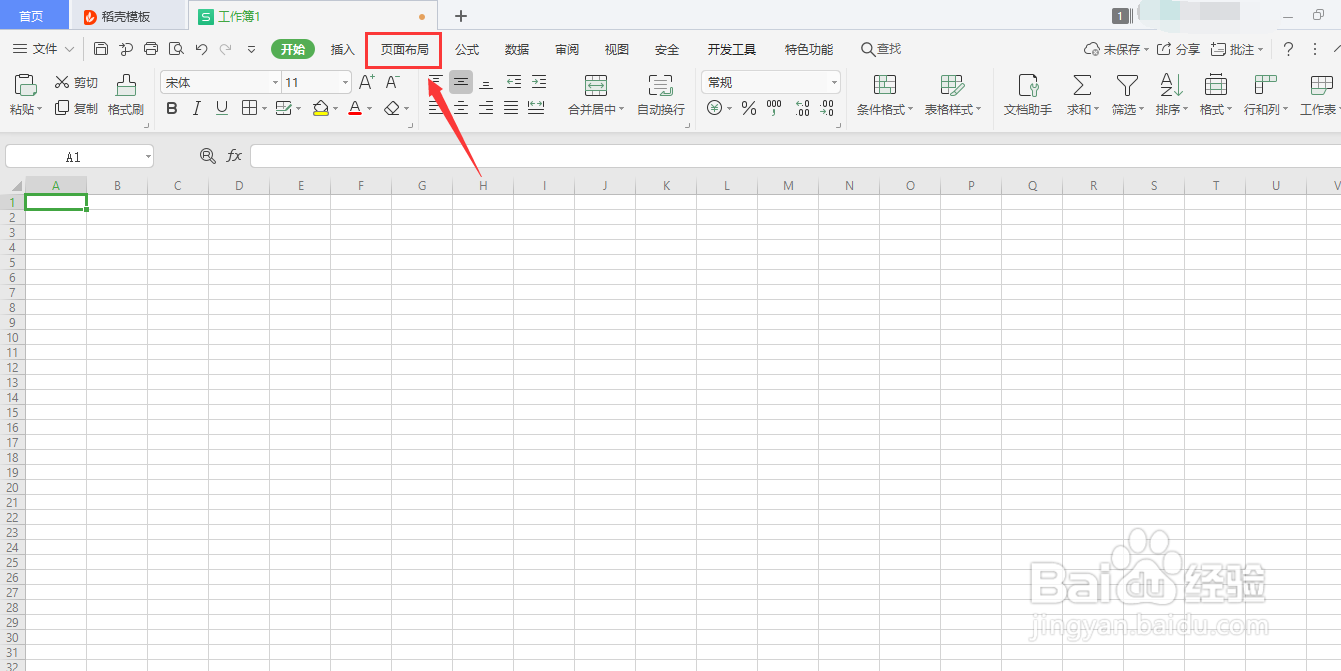Switch to the 页面布局 ribbon tab
Viewport: 1341px width, 671px height.
[x=403, y=48]
